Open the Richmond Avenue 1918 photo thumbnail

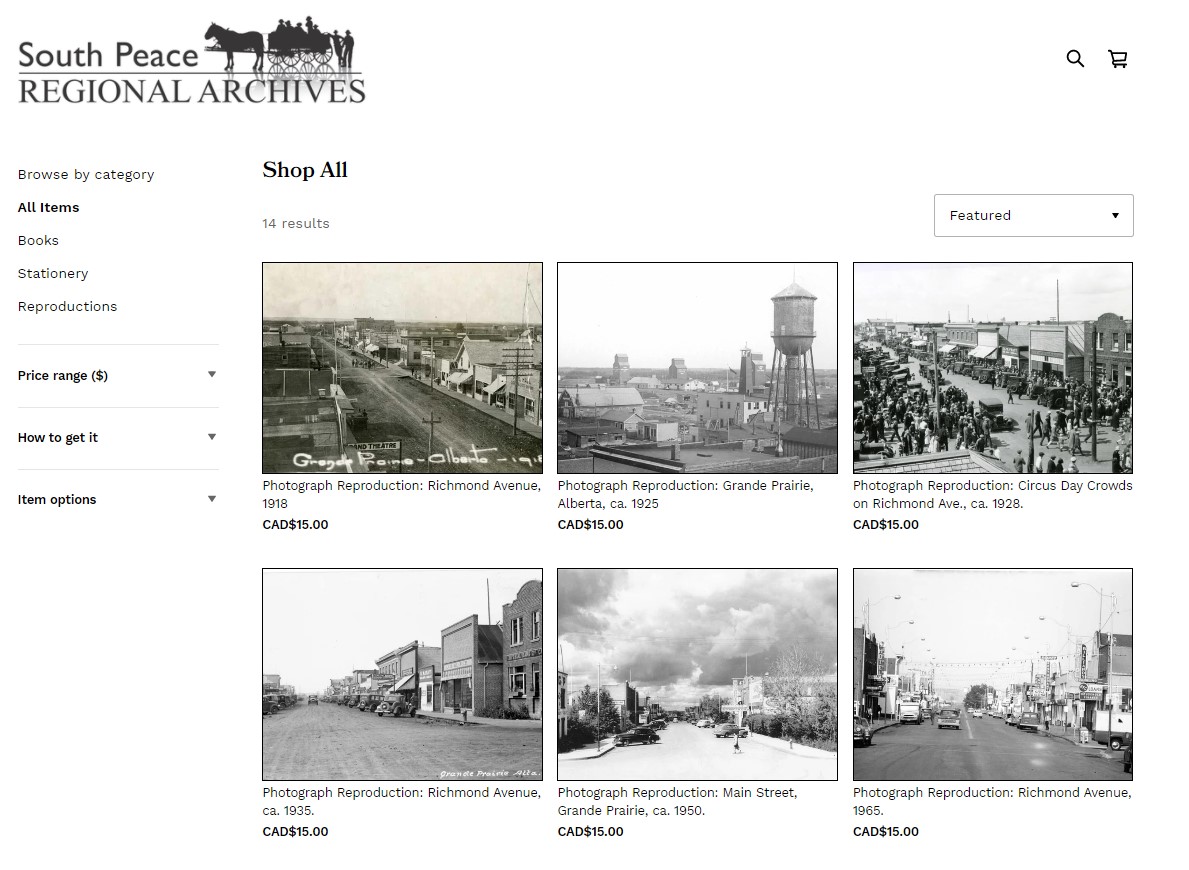pyautogui.click(x=402, y=368)
